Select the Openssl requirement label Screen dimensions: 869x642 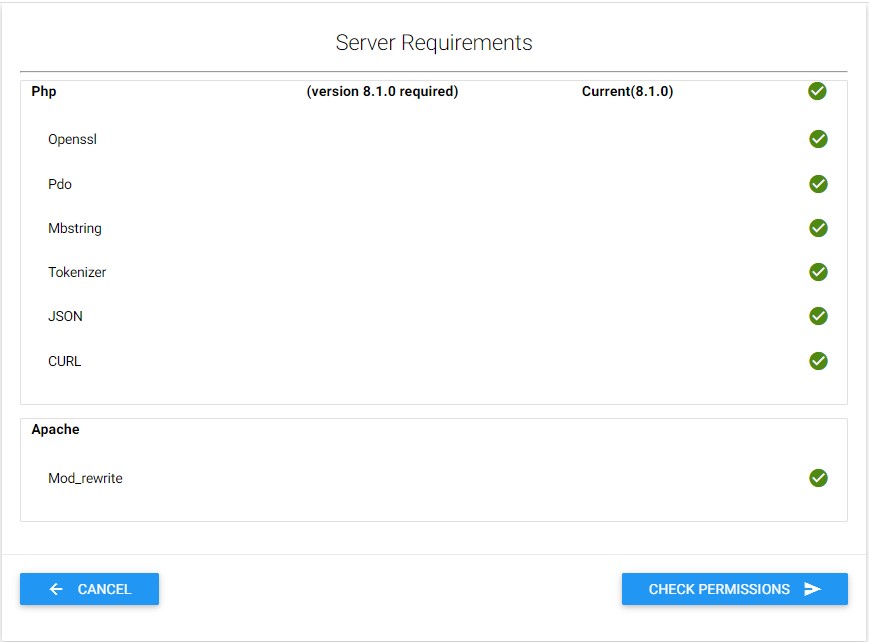pos(72,140)
